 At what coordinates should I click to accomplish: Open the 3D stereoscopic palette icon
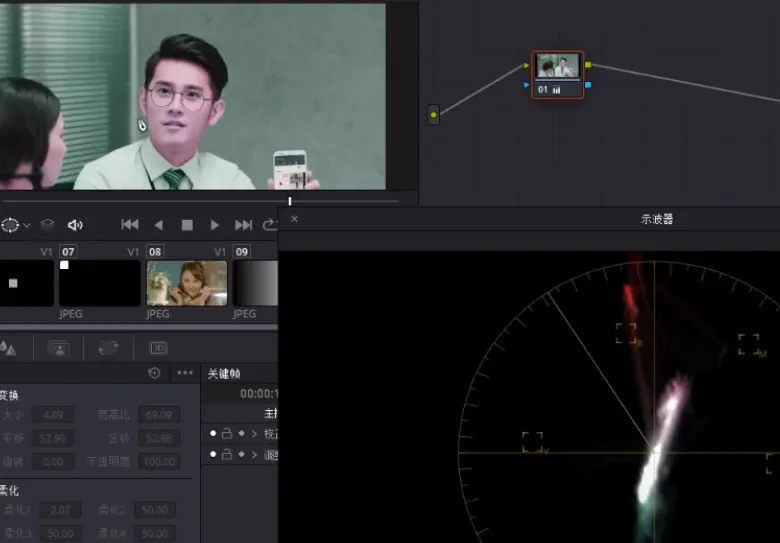pos(158,348)
